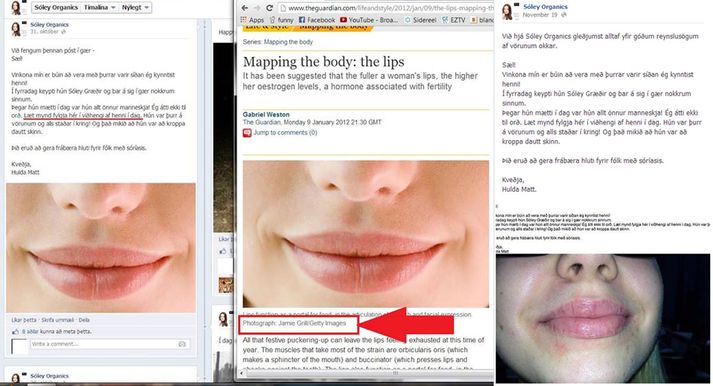The width and height of the screenshot is (713, 386).
Task: Open the Apps bookmarks shortcut
Action: pyautogui.click(x=252, y=20)
